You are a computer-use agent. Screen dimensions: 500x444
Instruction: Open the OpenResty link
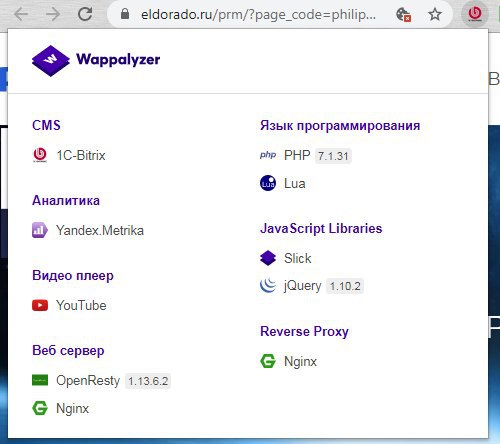click(88, 381)
